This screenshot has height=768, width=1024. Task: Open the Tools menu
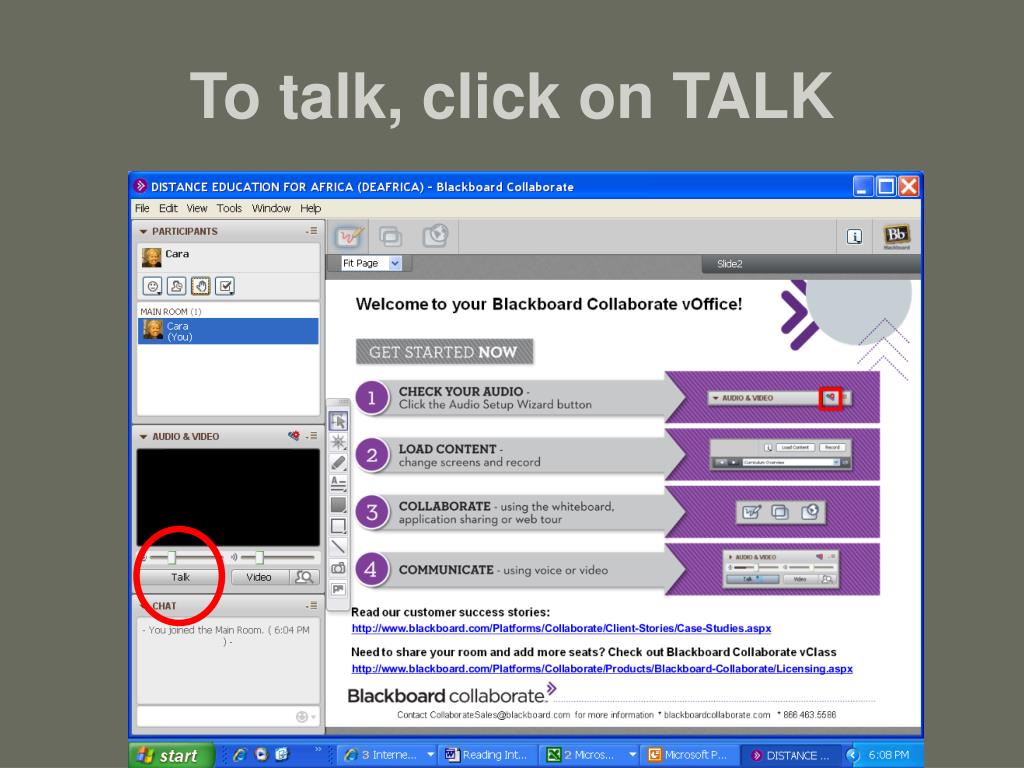click(x=229, y=208)
